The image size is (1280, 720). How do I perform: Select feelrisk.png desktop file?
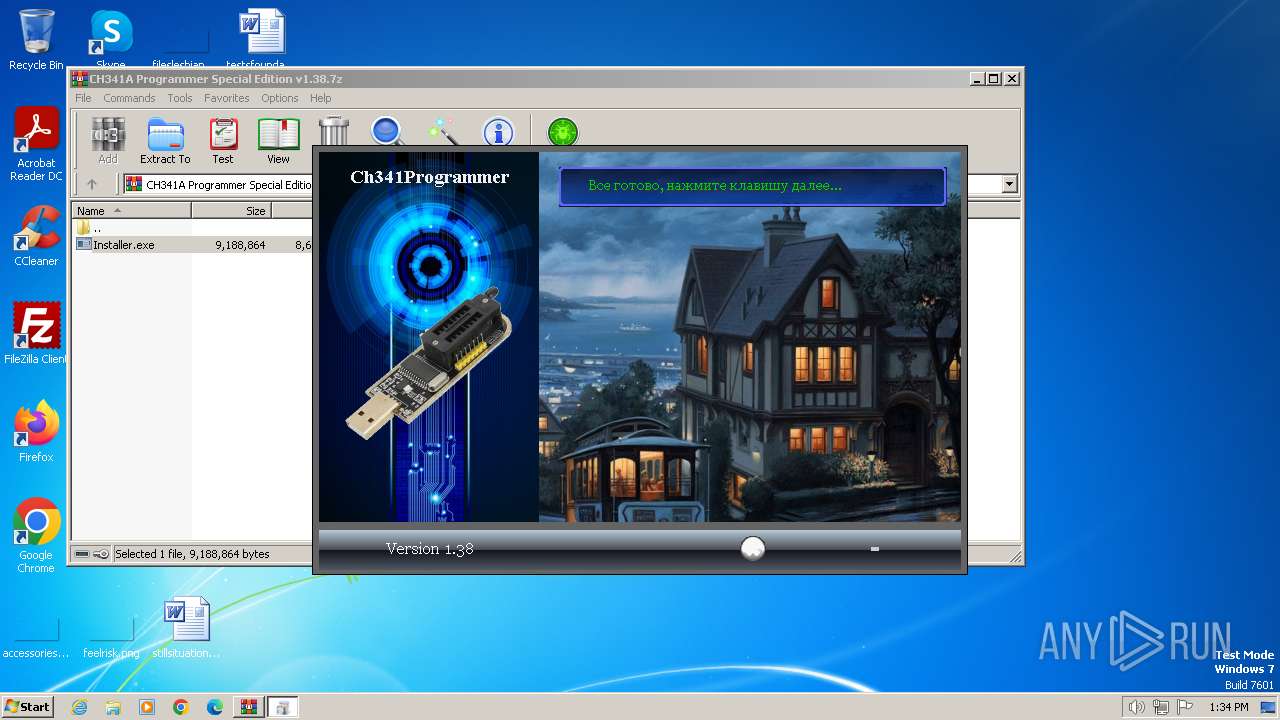[111, 639]
